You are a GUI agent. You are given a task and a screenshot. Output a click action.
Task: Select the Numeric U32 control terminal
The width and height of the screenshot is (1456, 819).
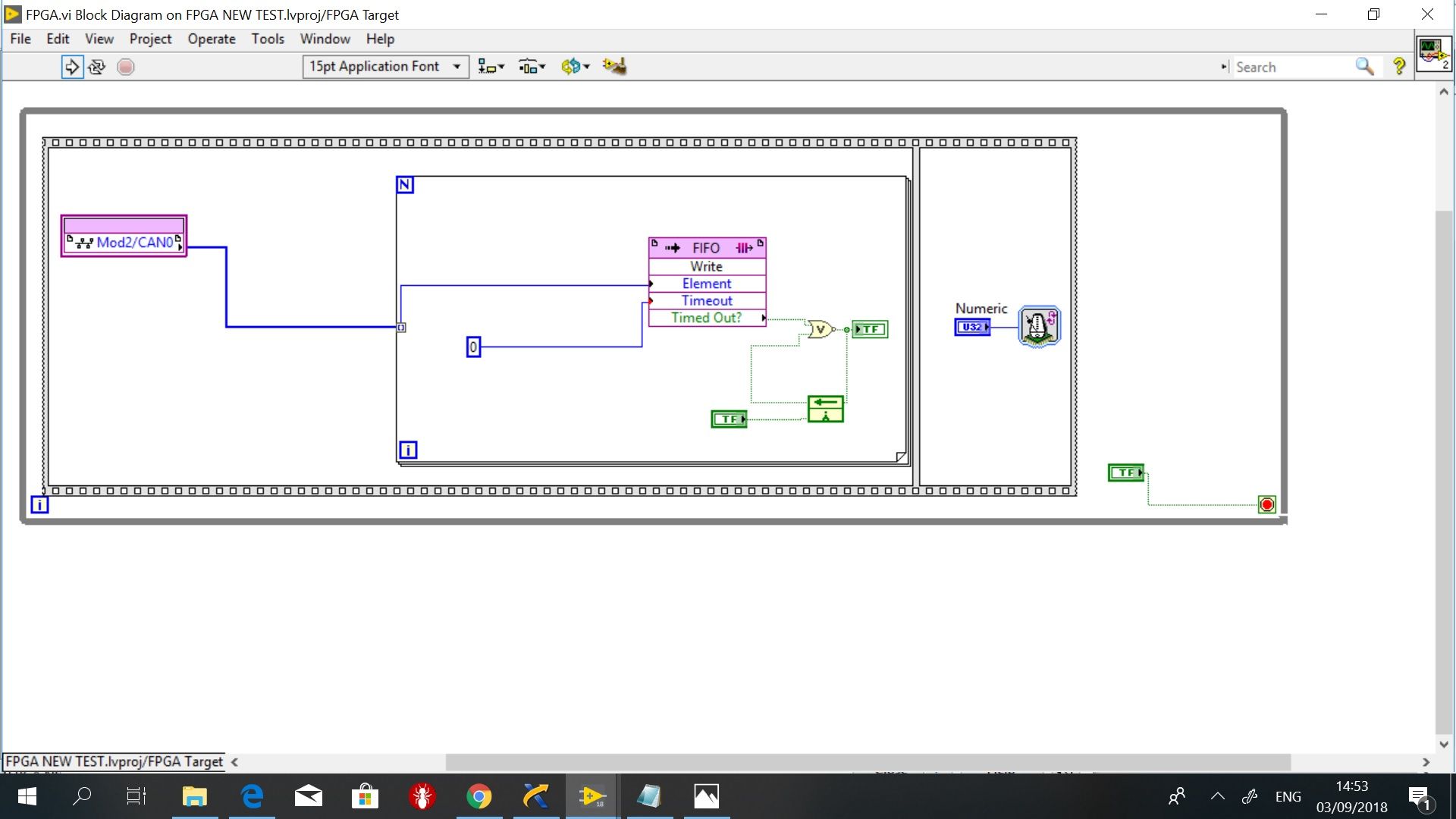[x=972, y=327]
